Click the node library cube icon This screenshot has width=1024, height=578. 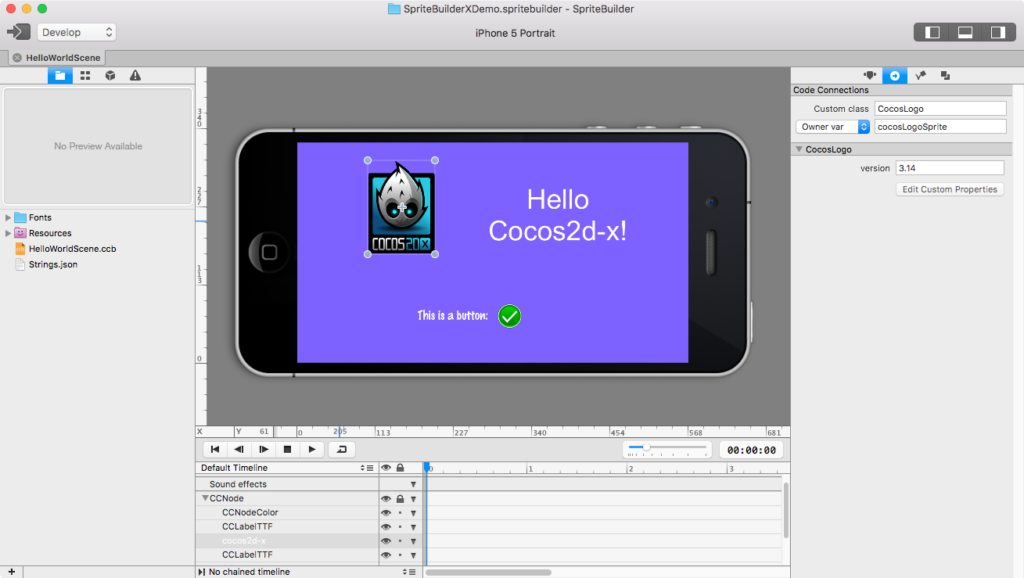[109, 75]
